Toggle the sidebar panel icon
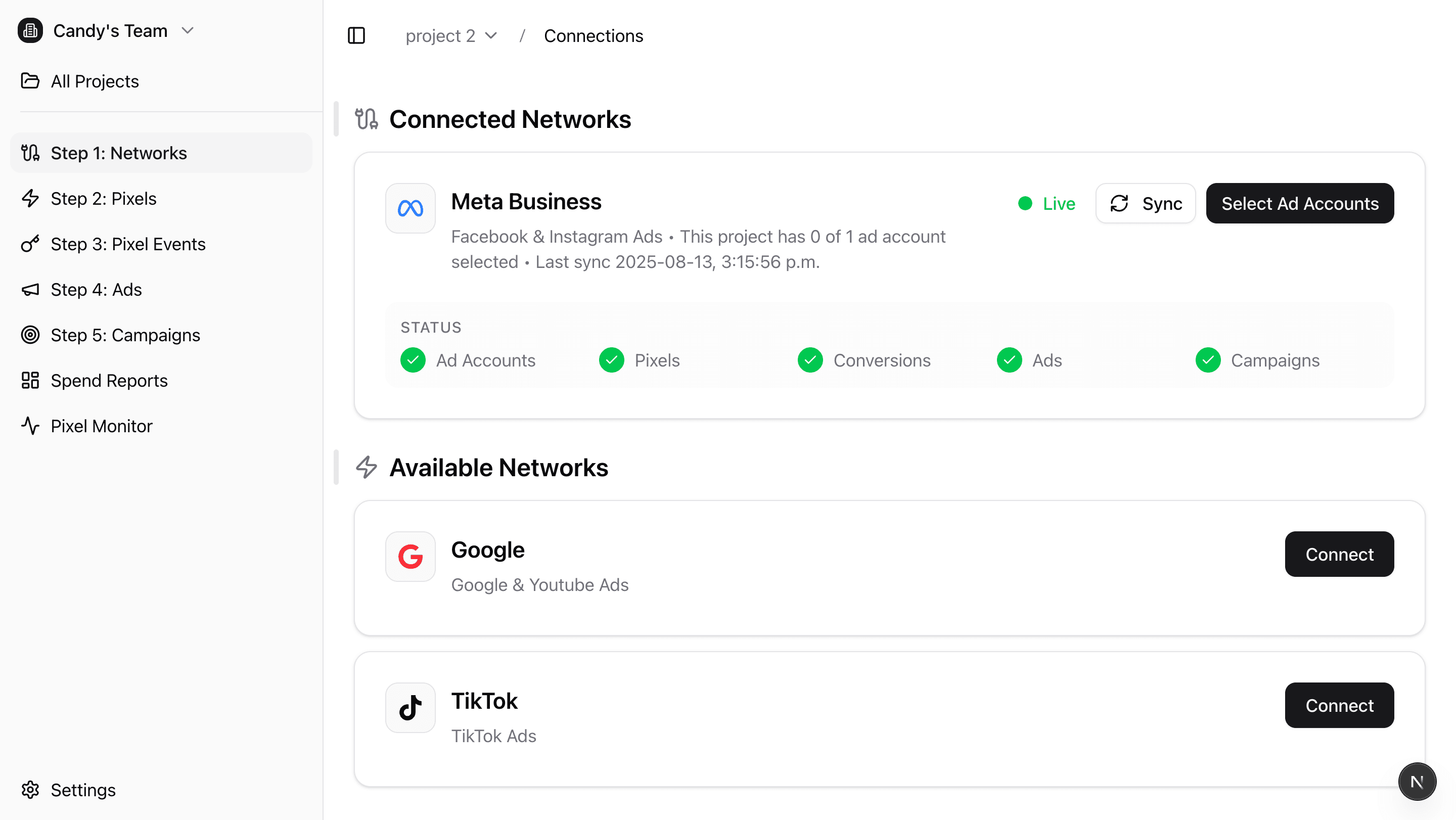This screenshot has height=820, width=1456. coord(356,35)
